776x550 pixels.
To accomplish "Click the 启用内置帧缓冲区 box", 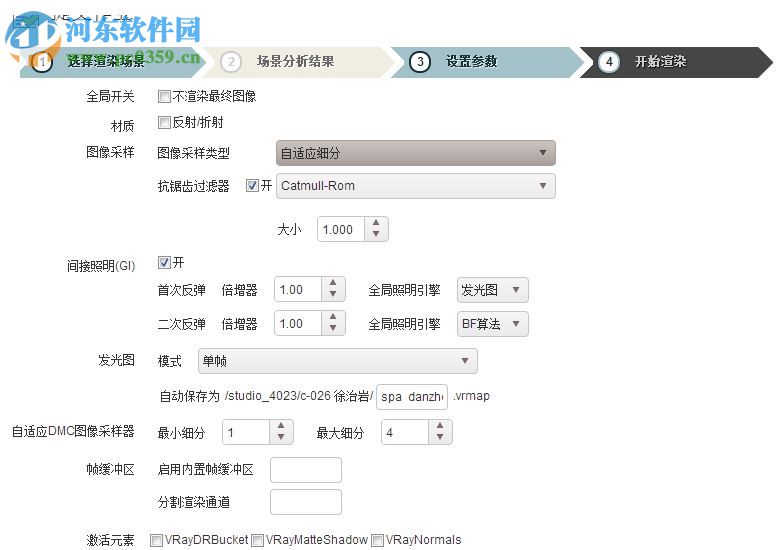I will pyautogui.click(x=306, y=470).
